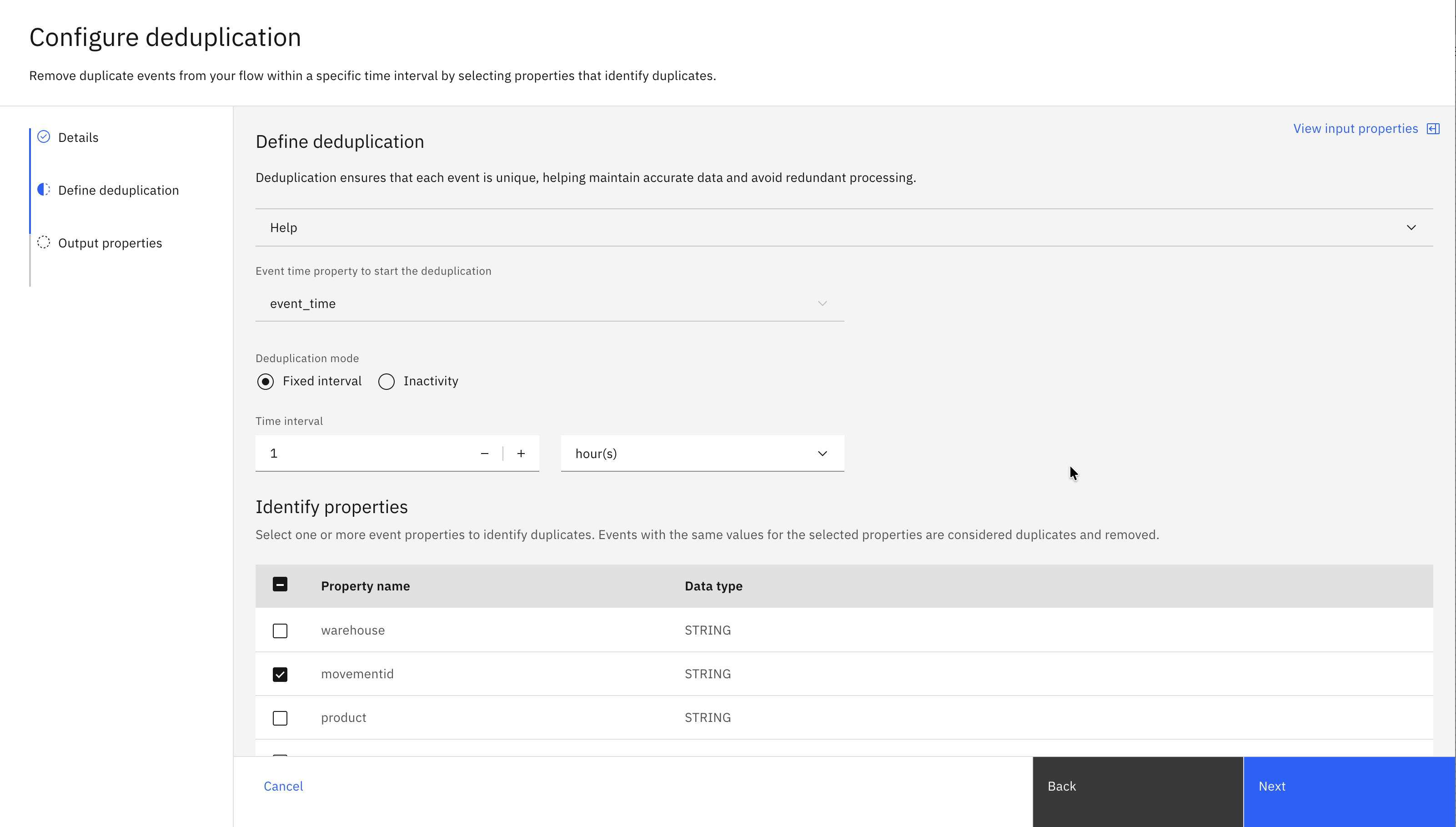
Task: Click the chevron on the Help section
Action: tap(1412, 227)
